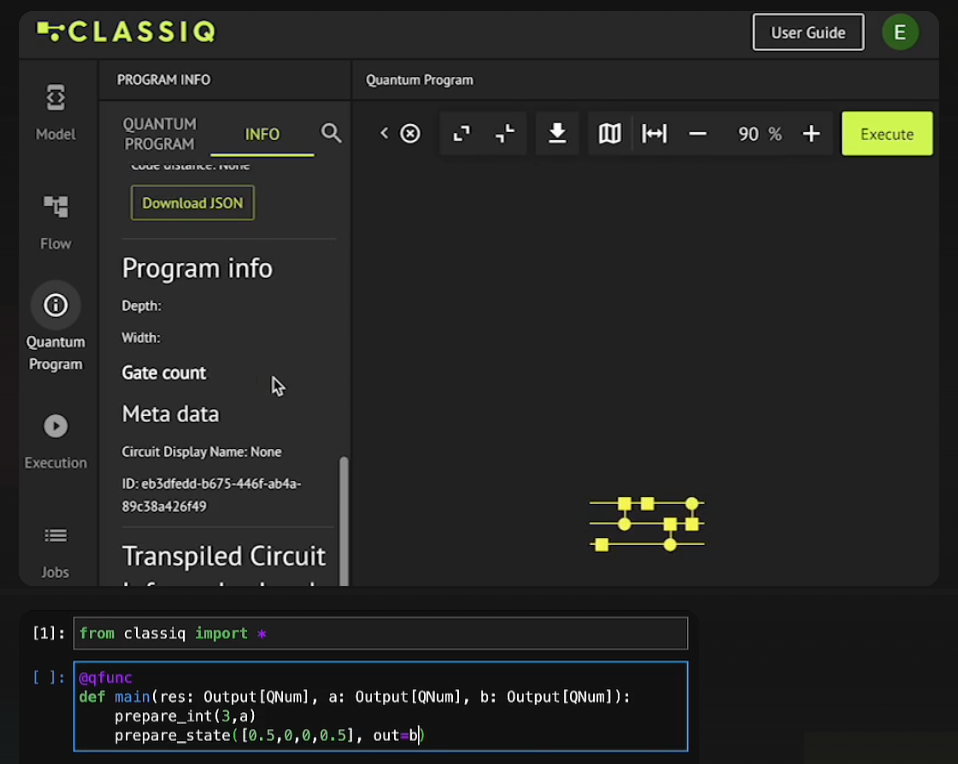Zoom out with the minus button
Viewport: 958px width, 764px height.
[698, 133]
